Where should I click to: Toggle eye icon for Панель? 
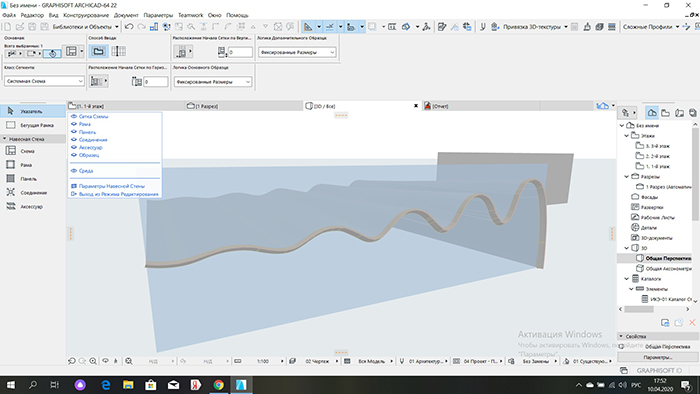pos(74,132)
